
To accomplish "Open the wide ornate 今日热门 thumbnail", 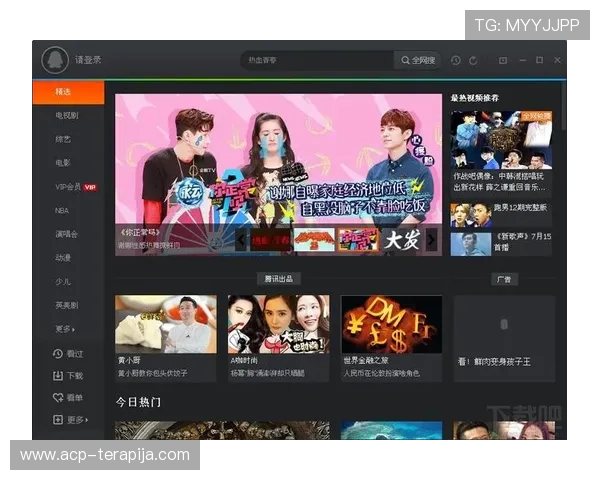I will 222,430.
